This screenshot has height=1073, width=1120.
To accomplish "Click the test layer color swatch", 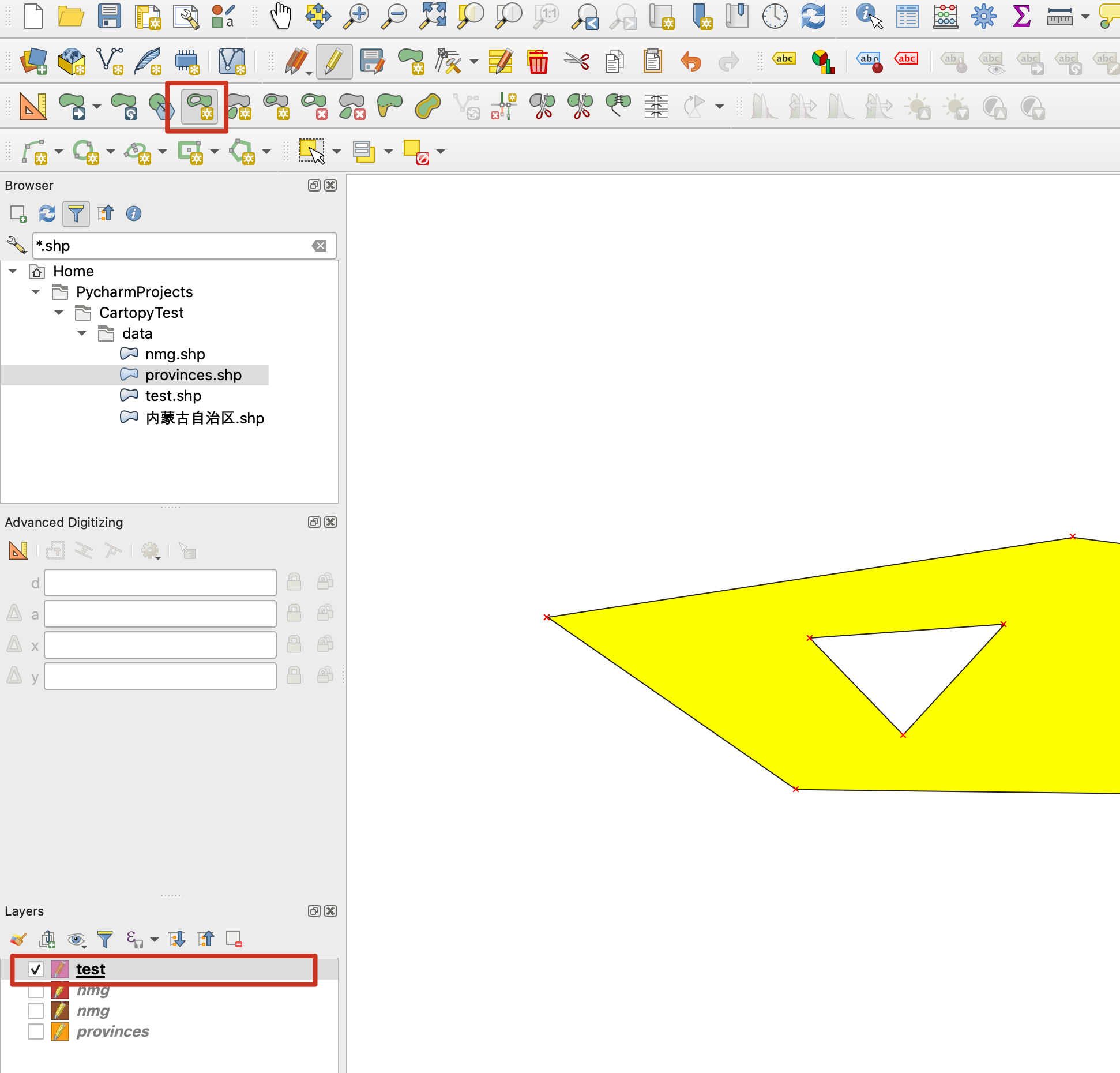I will [x=60, y=969].
